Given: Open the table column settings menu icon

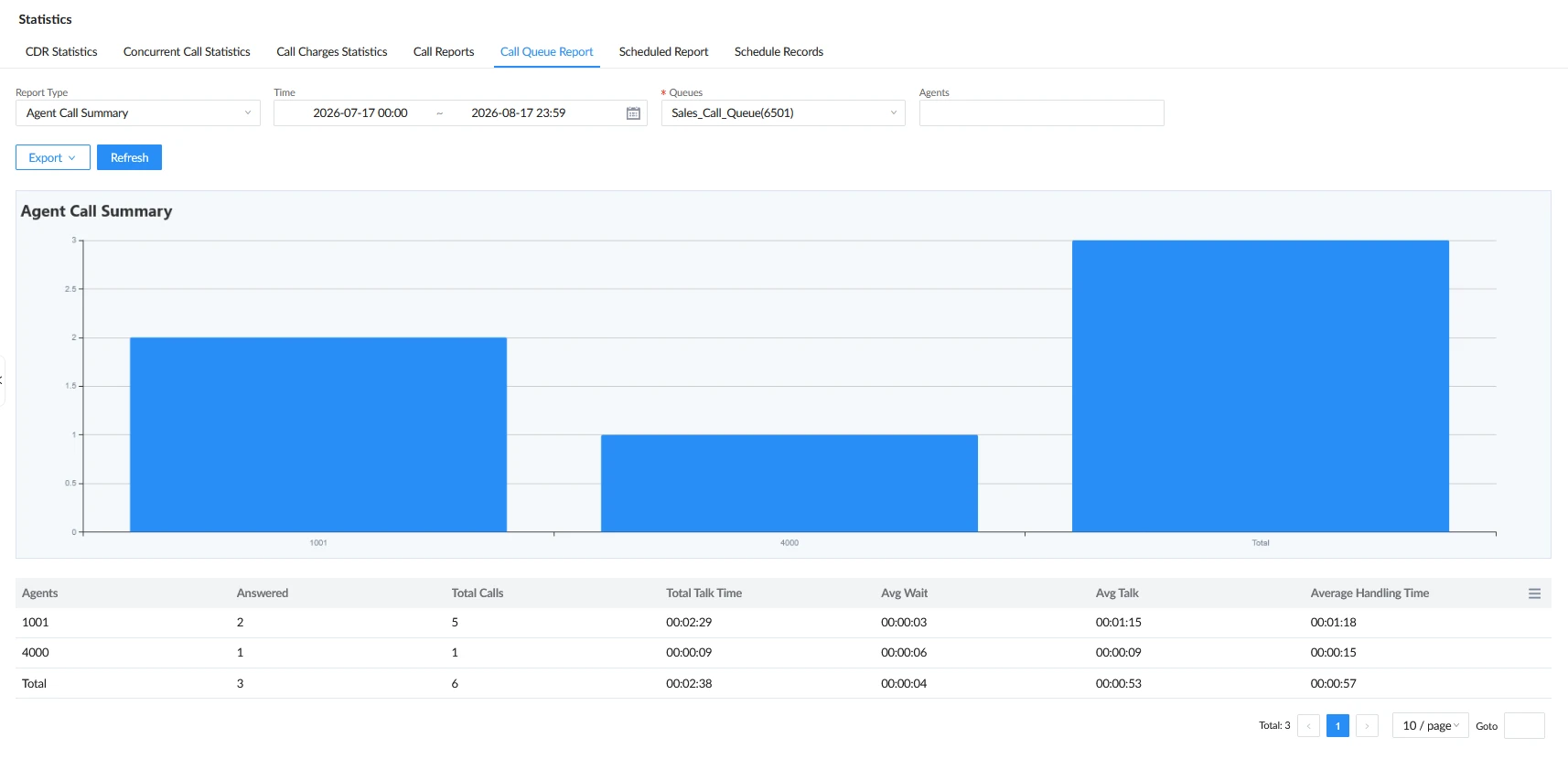Looking at the screenshot, I should pyautogui.click(x=1534, y=593).
